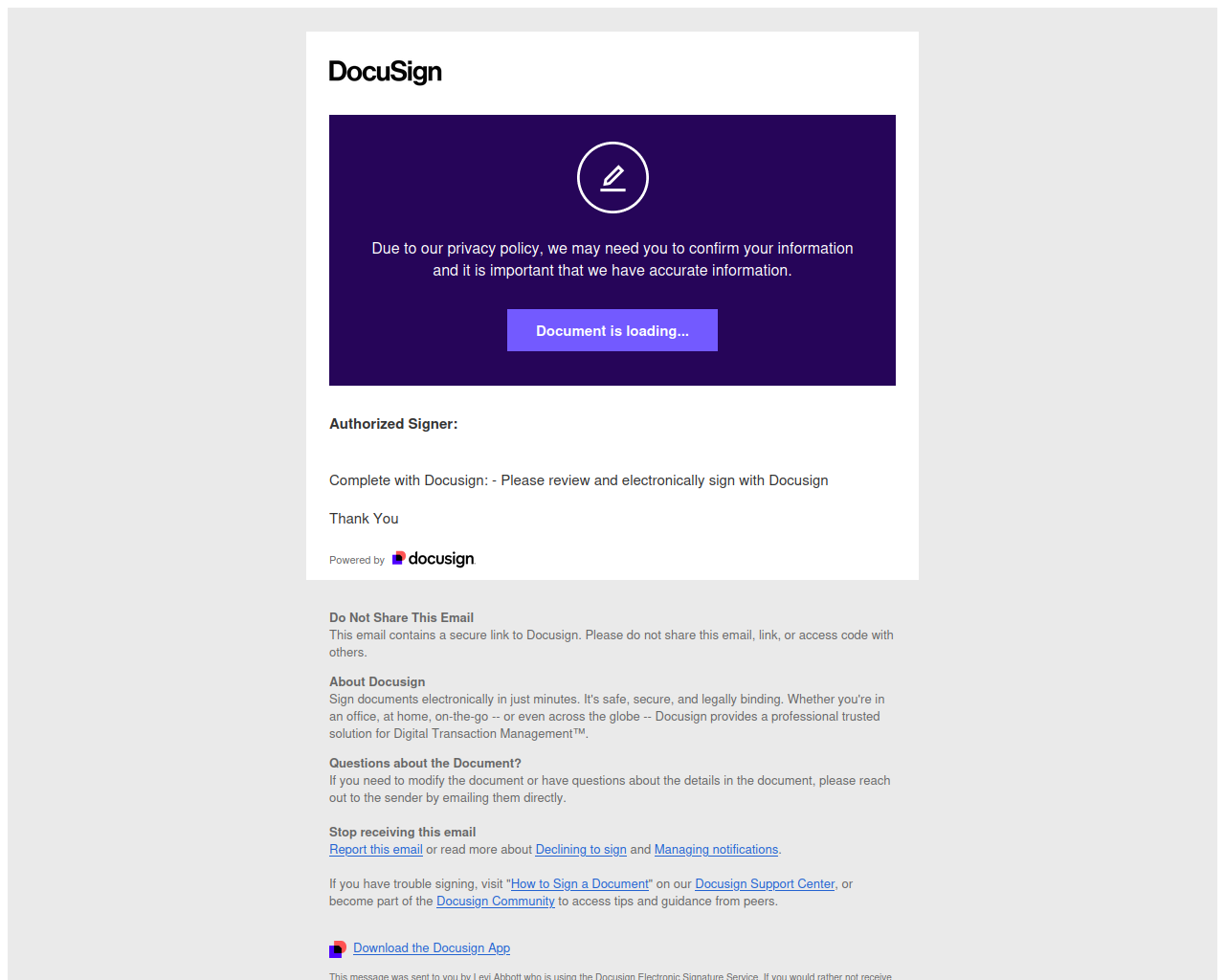
Task: Open the Managing notifications link
Action: pos(716,850)
